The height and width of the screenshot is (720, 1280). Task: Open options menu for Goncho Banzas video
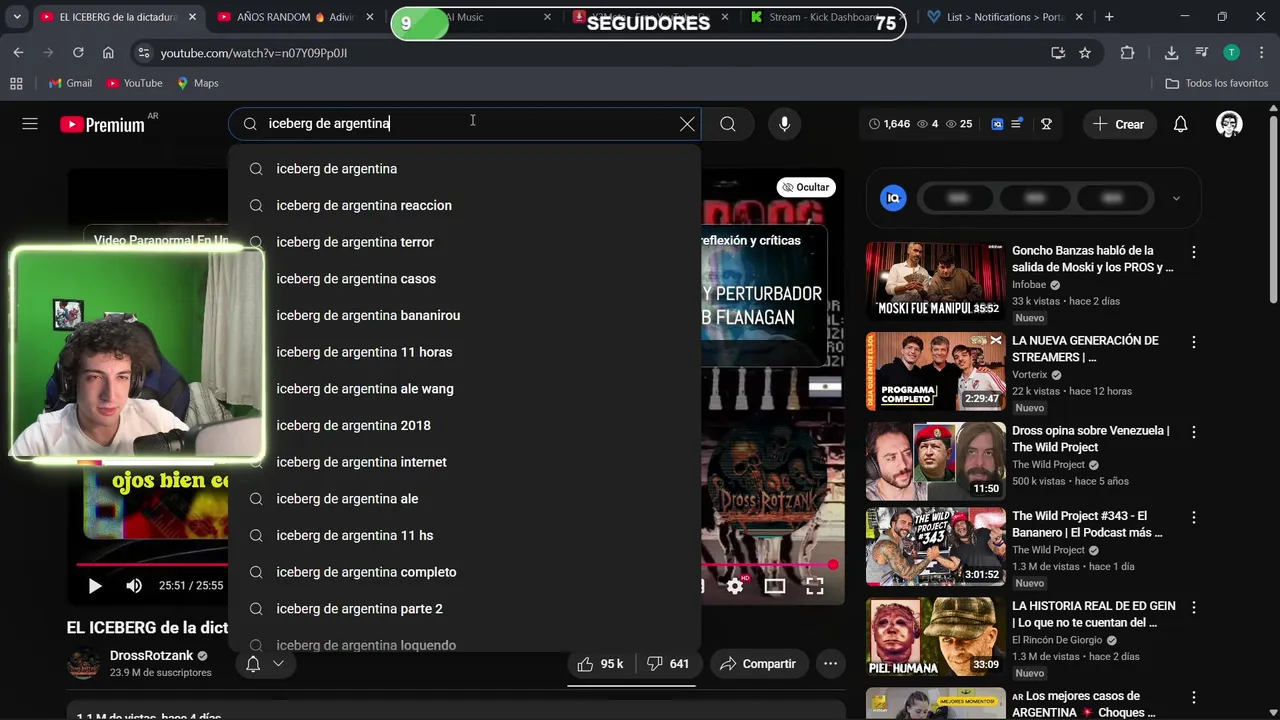pos(1193,252)
